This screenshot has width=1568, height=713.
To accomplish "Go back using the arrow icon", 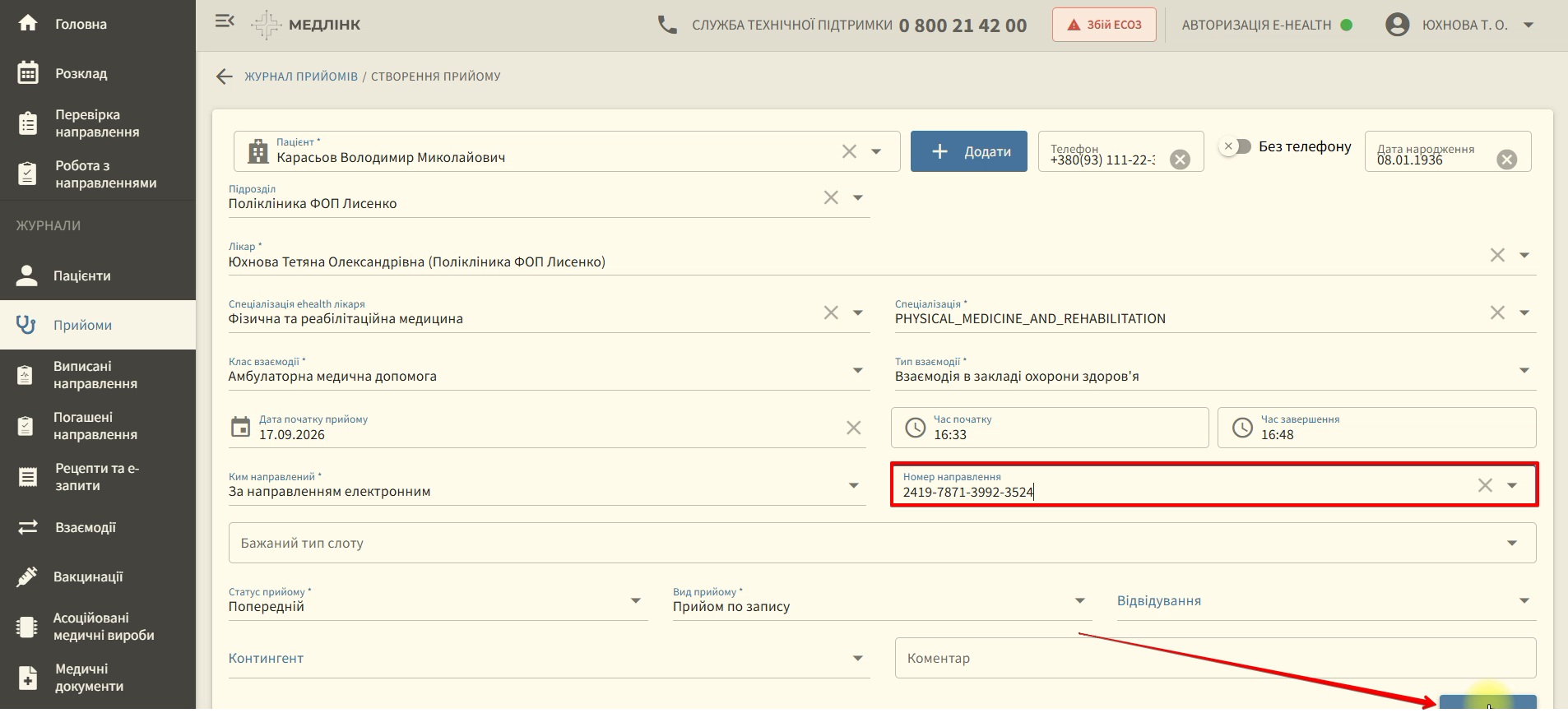I will 225,76.
